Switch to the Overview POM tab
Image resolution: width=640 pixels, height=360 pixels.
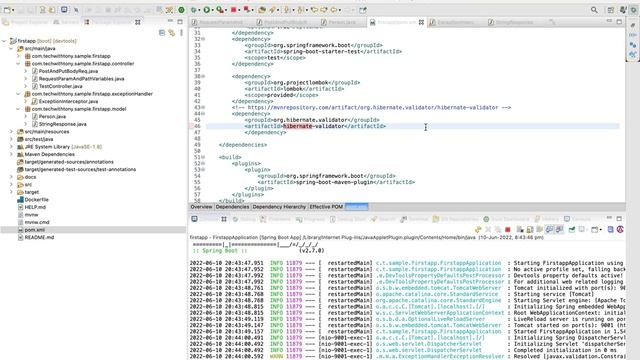pos(201,207)
